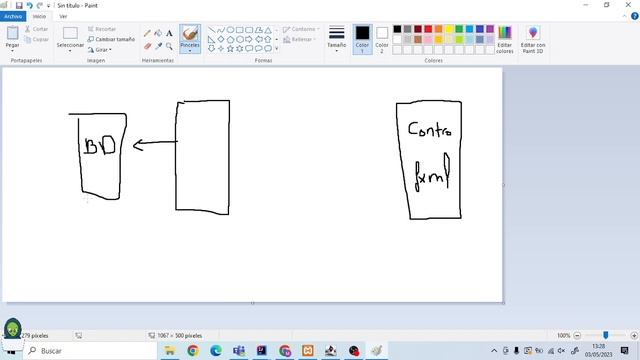Pick the yellow color swatch

click(x=449, y=29)
